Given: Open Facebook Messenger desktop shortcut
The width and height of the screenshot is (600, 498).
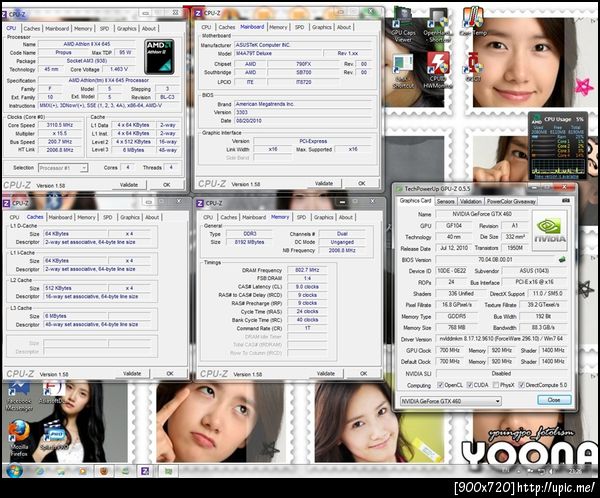Looking at the screenshot, I should [19, 395].
